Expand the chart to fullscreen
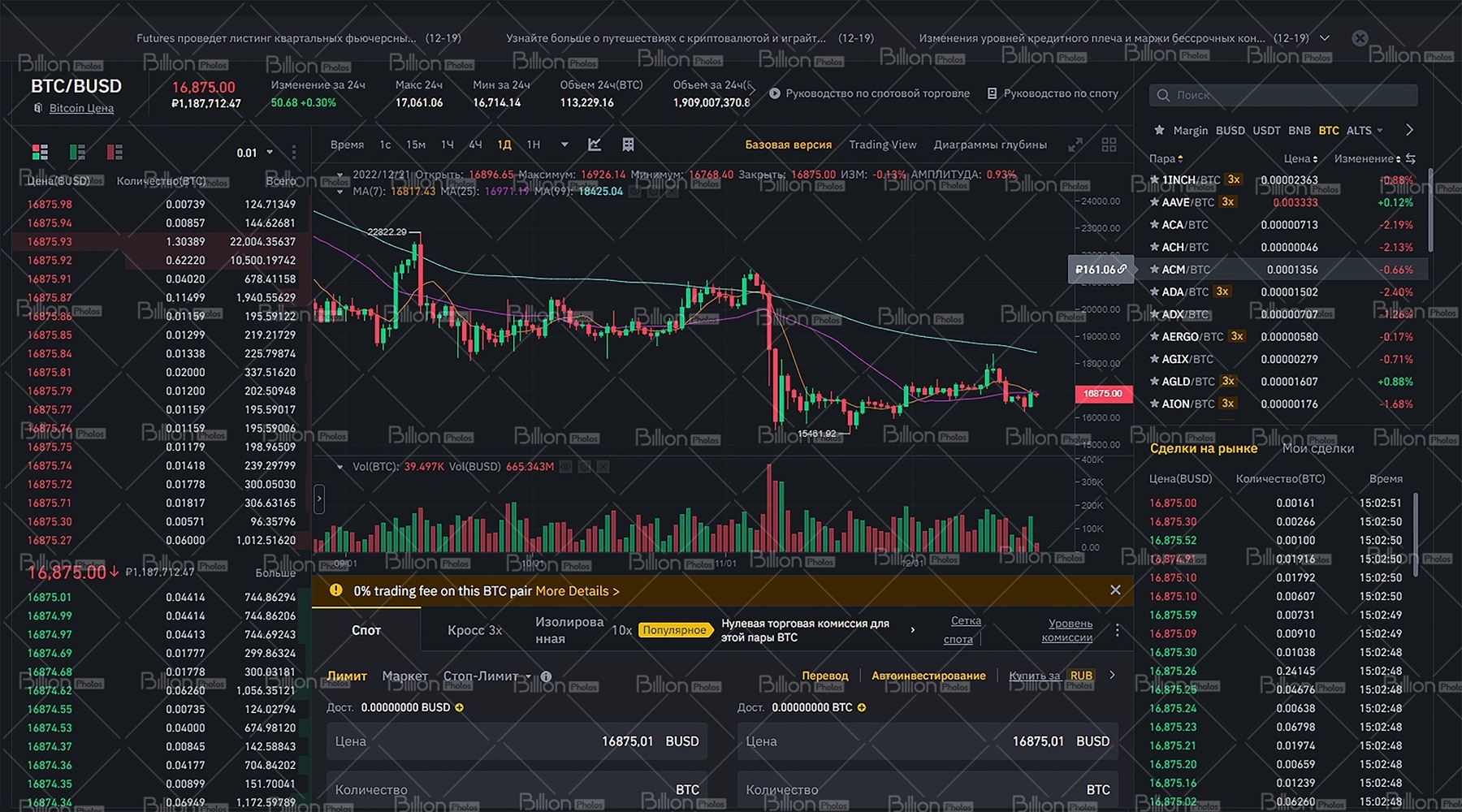 coord(1075,145)
